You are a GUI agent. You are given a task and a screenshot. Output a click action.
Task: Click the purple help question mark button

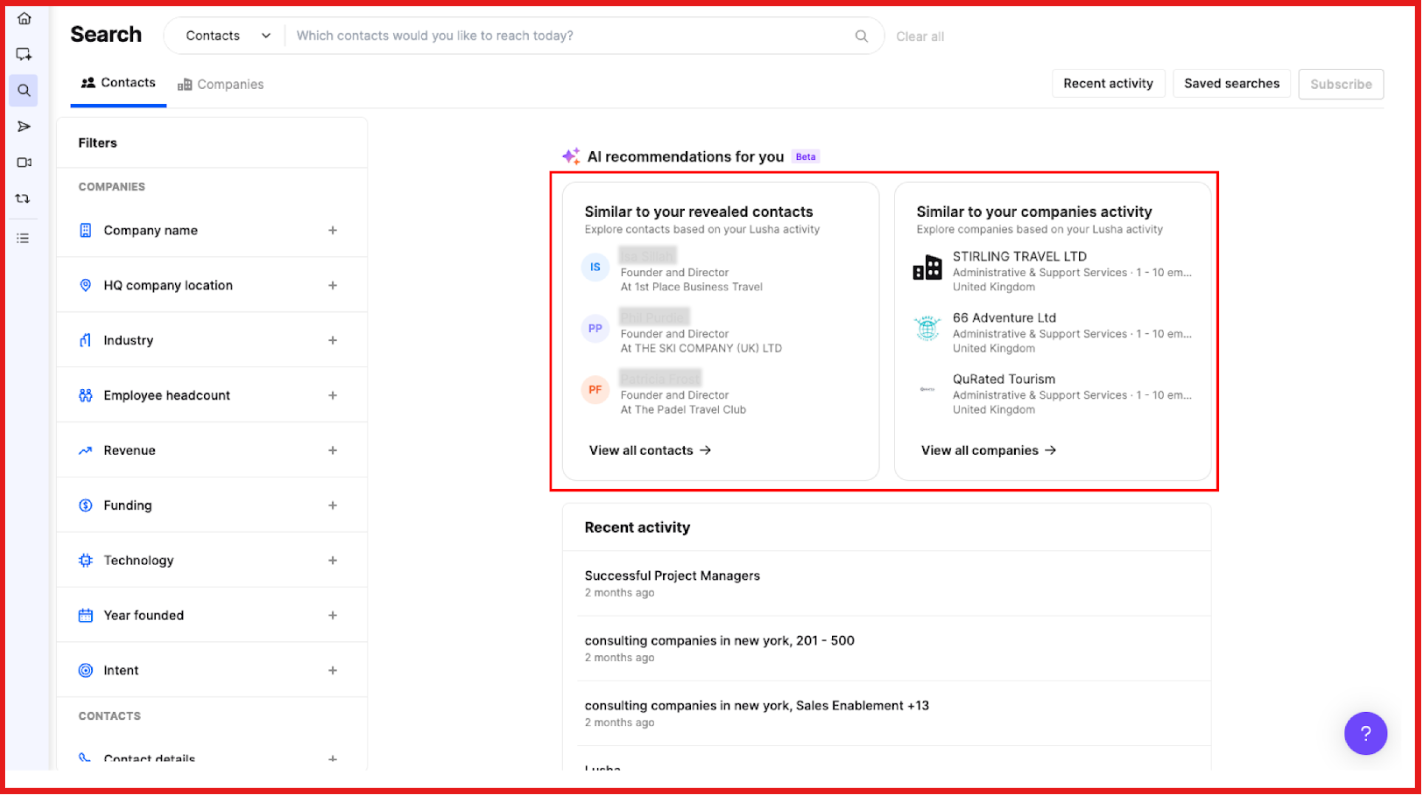click(x=1365, y=733)
